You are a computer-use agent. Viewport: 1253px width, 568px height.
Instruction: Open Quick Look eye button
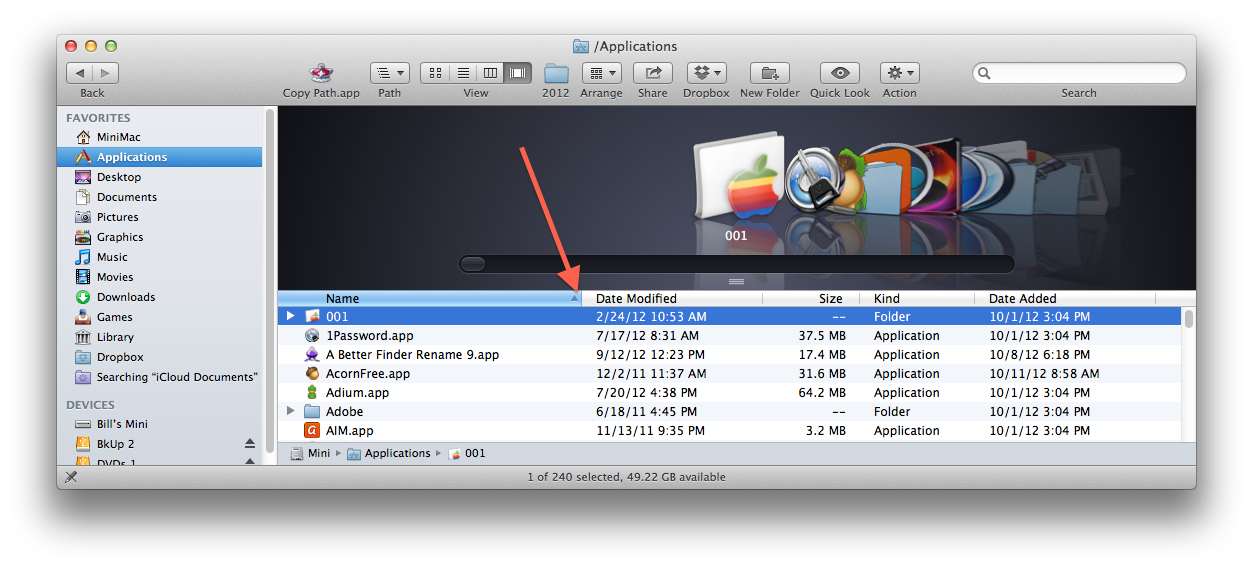point(840,73)
